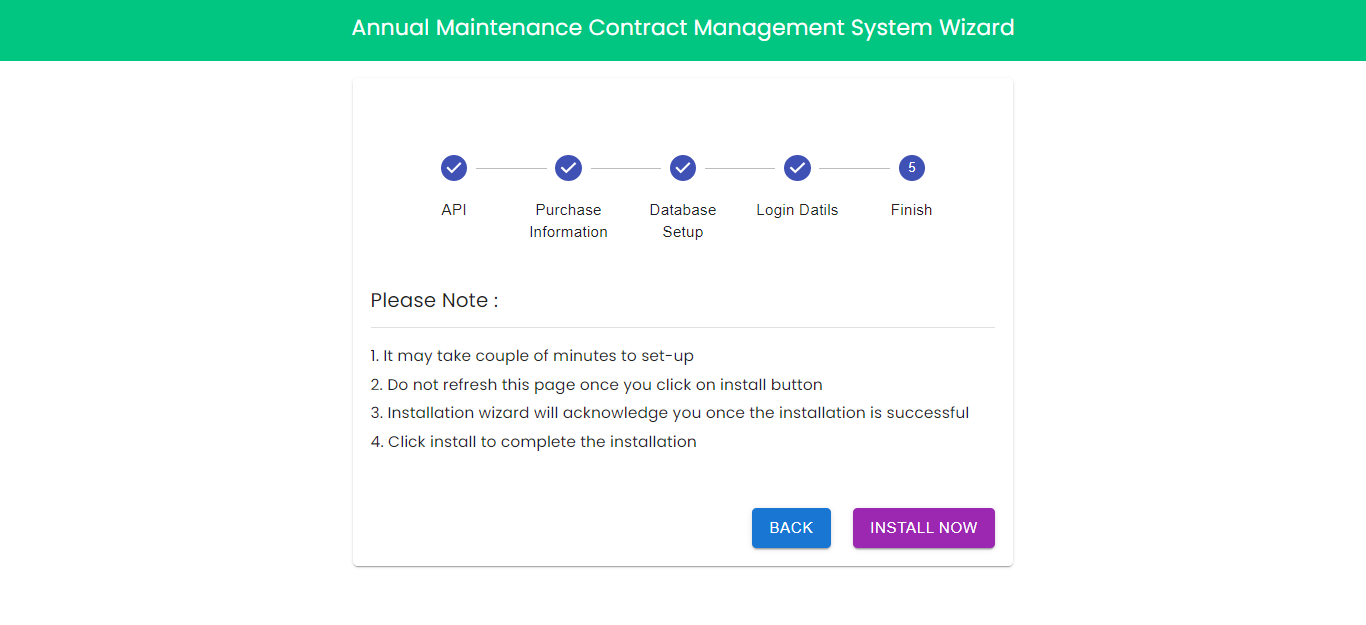Select the Finish step label

click(x=912, y=210)
